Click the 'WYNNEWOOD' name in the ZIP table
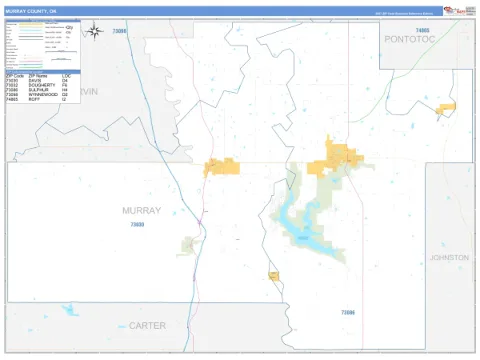This screenshot has height=360, width=480. pyautogui.click(x=43, y=95)
